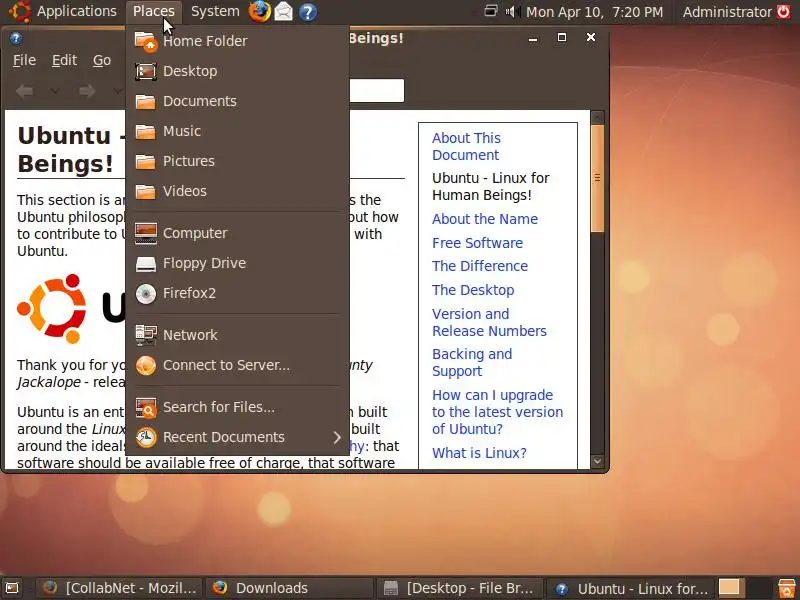Click the Administrator user name

(727, 12)
